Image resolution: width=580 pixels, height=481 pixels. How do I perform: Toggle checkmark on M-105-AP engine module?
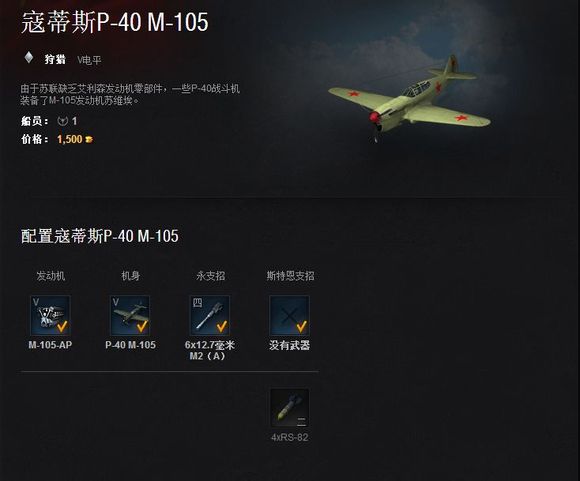62,326
